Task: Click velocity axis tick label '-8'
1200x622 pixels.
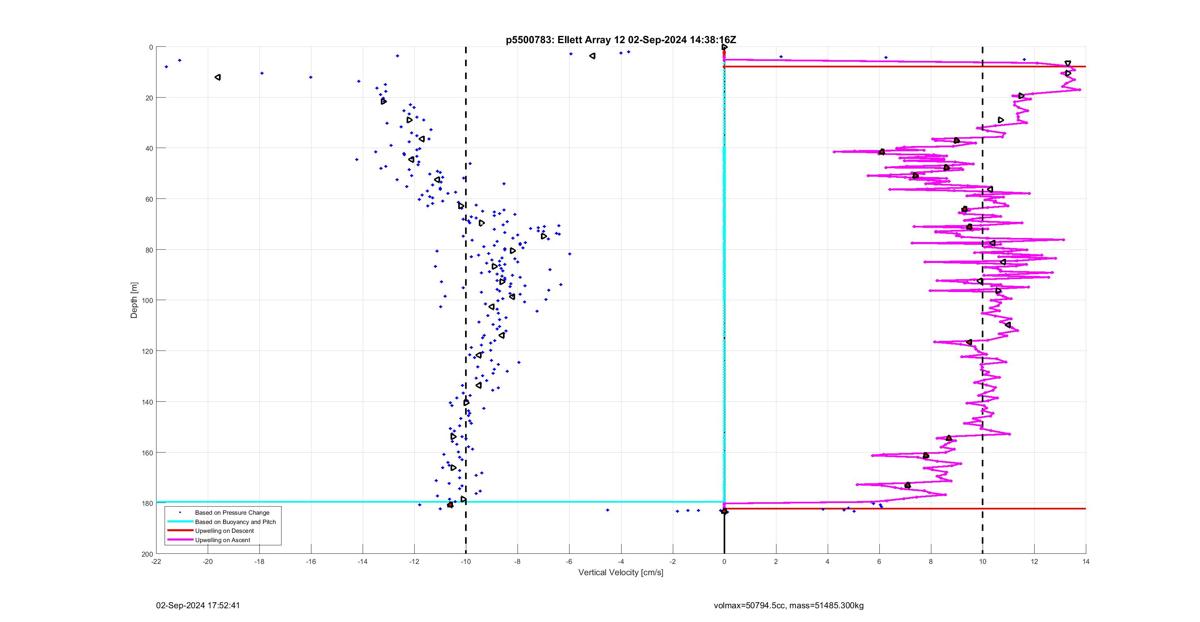Action: click(517, 561)
